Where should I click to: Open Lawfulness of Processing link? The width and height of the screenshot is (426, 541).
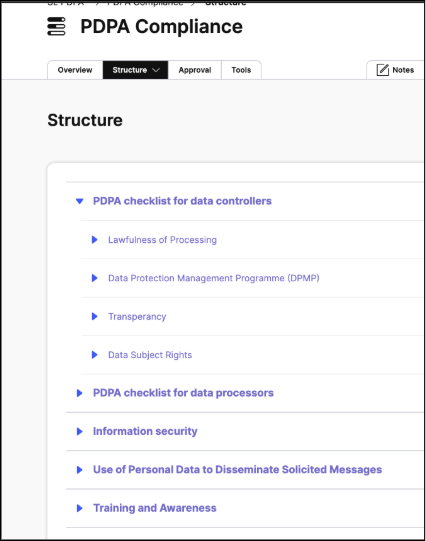click(x=162, y=239)
